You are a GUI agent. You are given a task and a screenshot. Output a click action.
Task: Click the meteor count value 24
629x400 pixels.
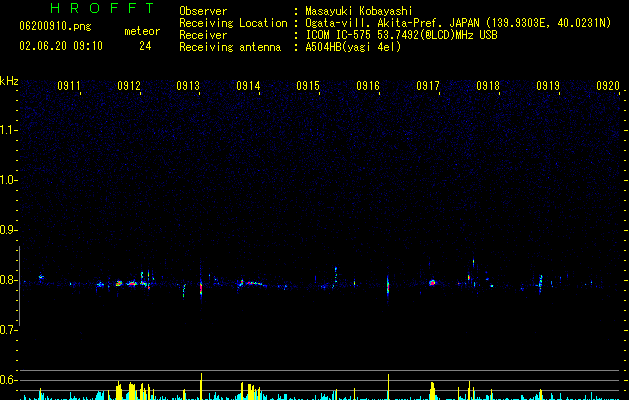point(145,46)
